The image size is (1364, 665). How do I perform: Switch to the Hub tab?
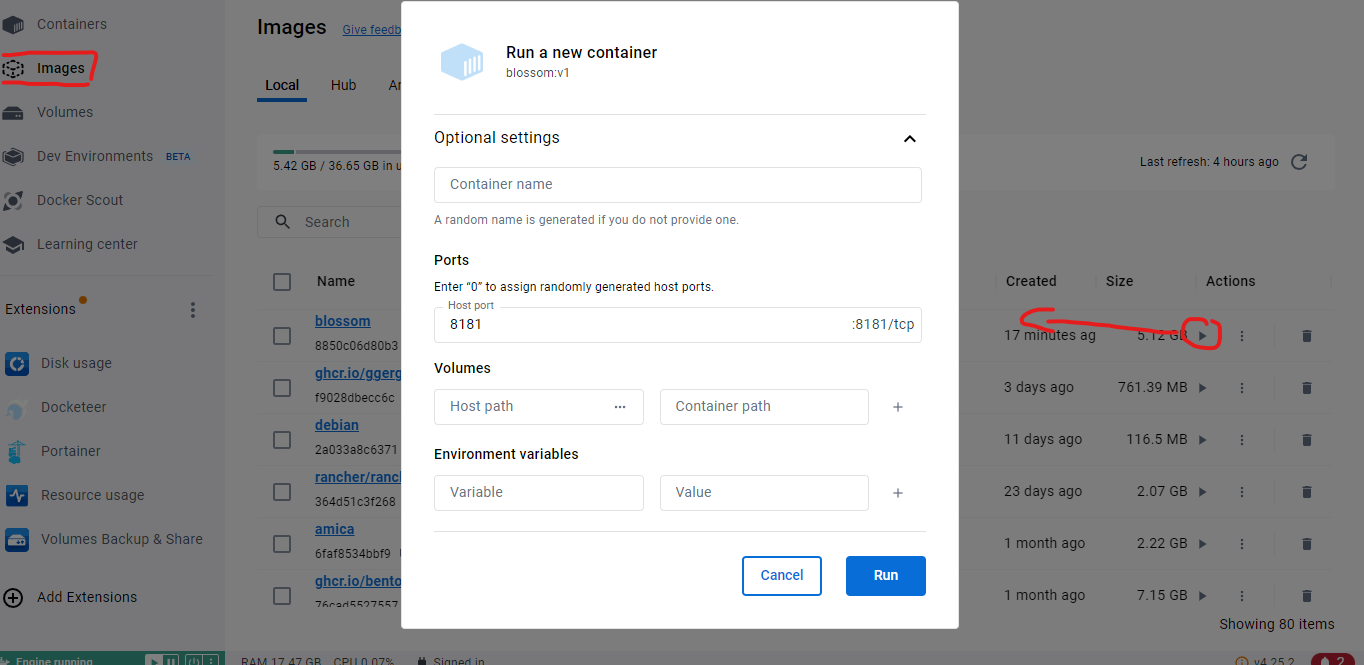(x=343, y=85)
